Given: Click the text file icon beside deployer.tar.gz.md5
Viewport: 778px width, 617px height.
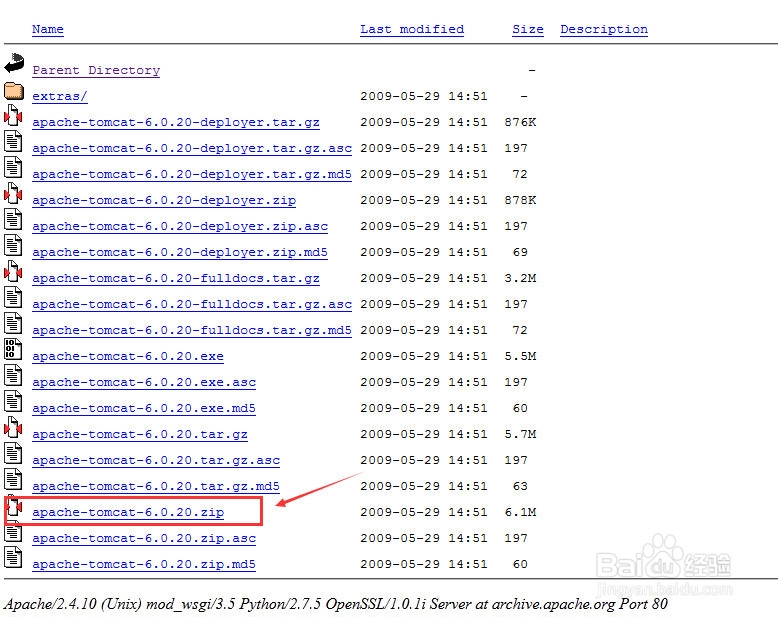Looking at the screenshot, I should coord(13,167).
